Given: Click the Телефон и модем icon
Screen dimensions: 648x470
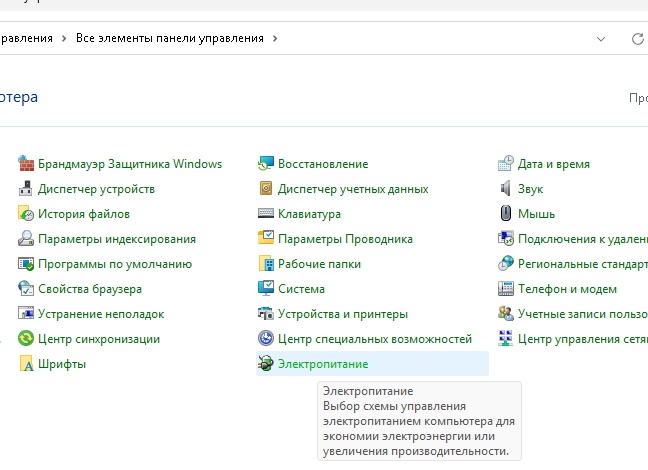Looking at the screenshot, I should pos(506,289).
